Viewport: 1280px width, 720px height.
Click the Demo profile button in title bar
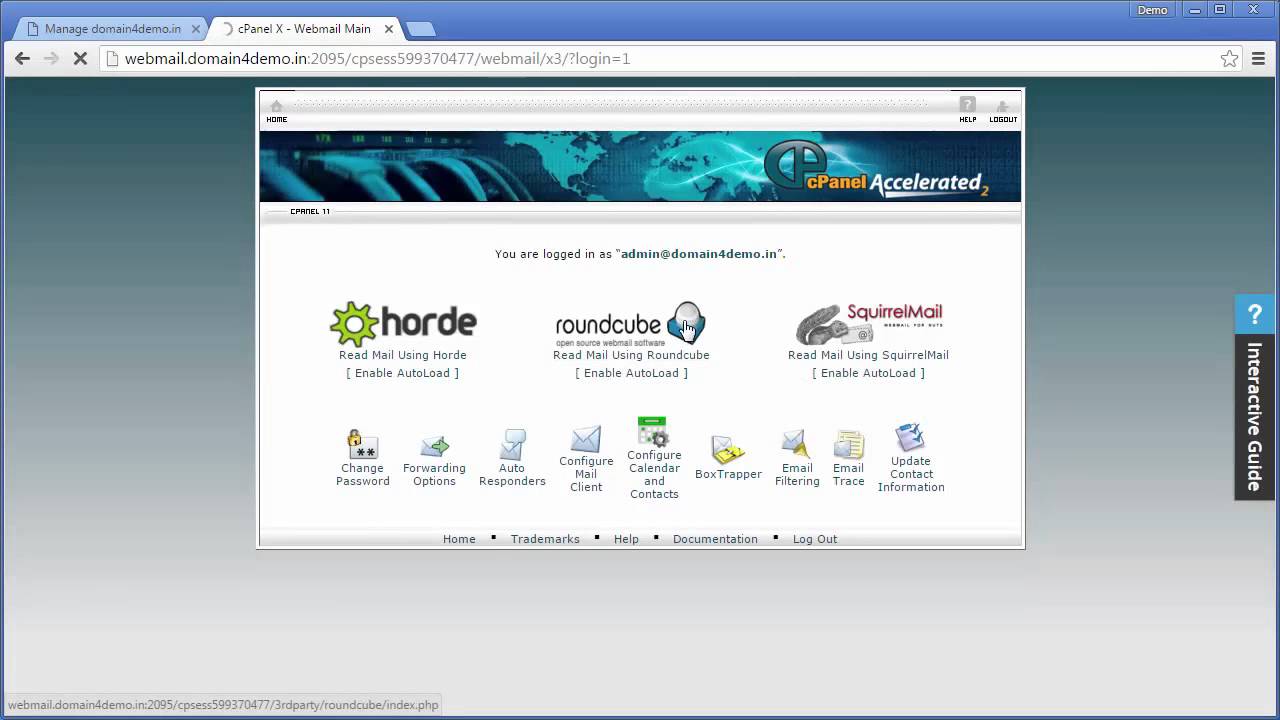1152,10
